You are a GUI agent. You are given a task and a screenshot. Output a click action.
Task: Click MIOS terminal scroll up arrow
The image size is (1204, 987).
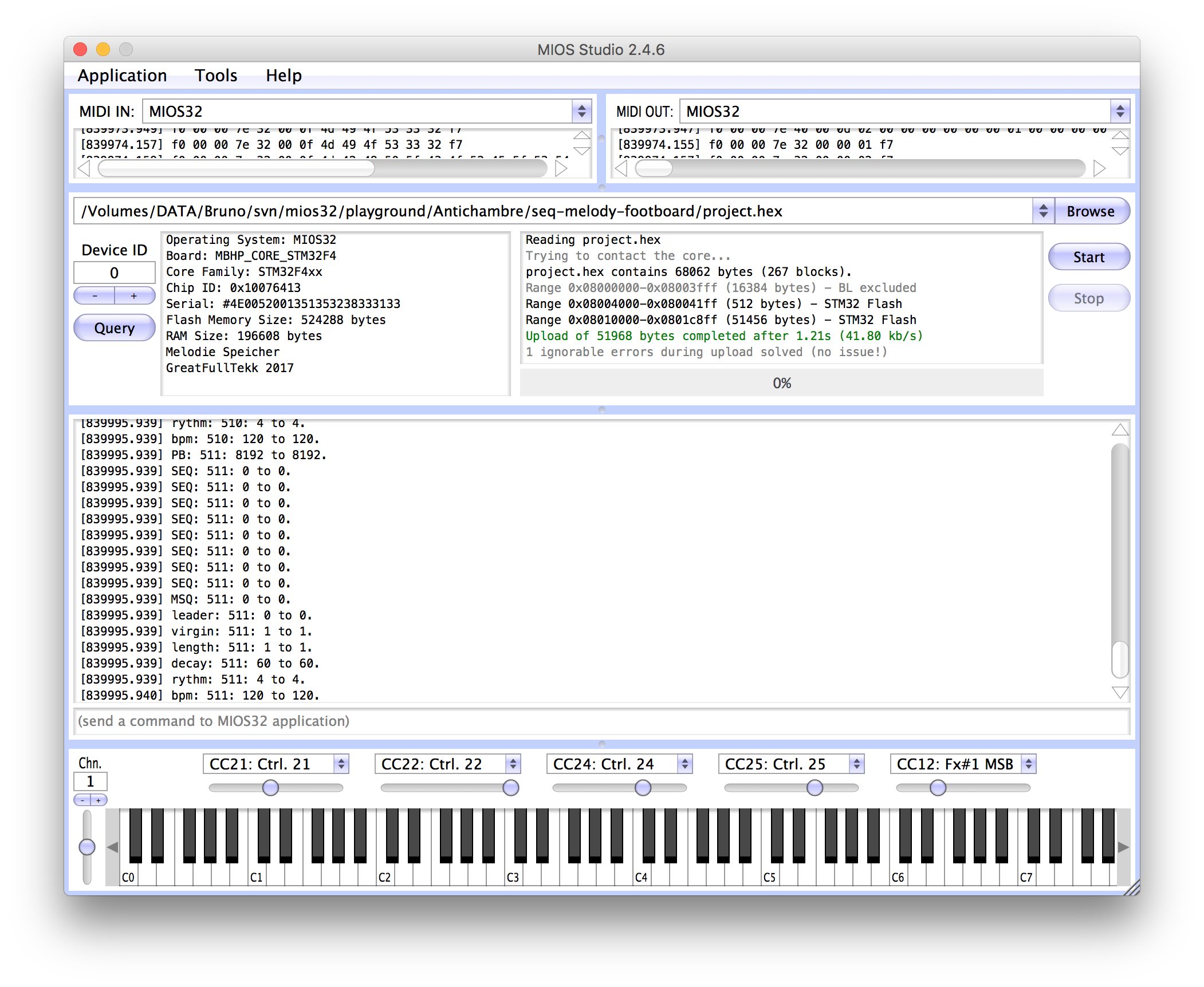[x=1120, y=430]
